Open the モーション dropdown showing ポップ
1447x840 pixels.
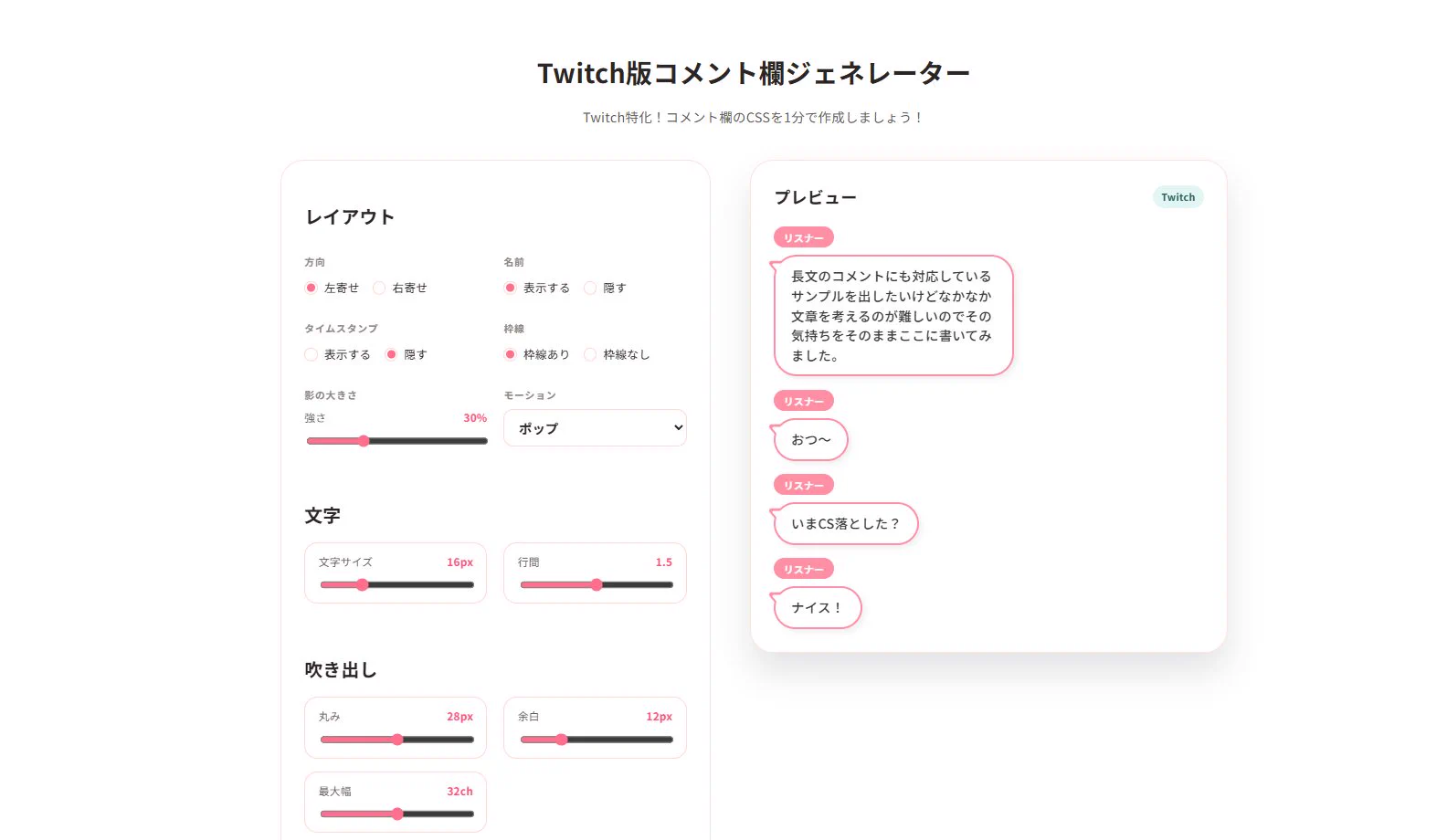click(595, 428)
